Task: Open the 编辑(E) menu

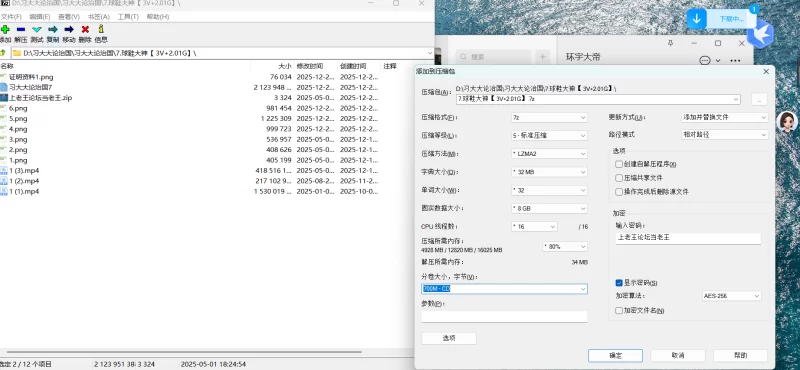Action: point(39,17)
